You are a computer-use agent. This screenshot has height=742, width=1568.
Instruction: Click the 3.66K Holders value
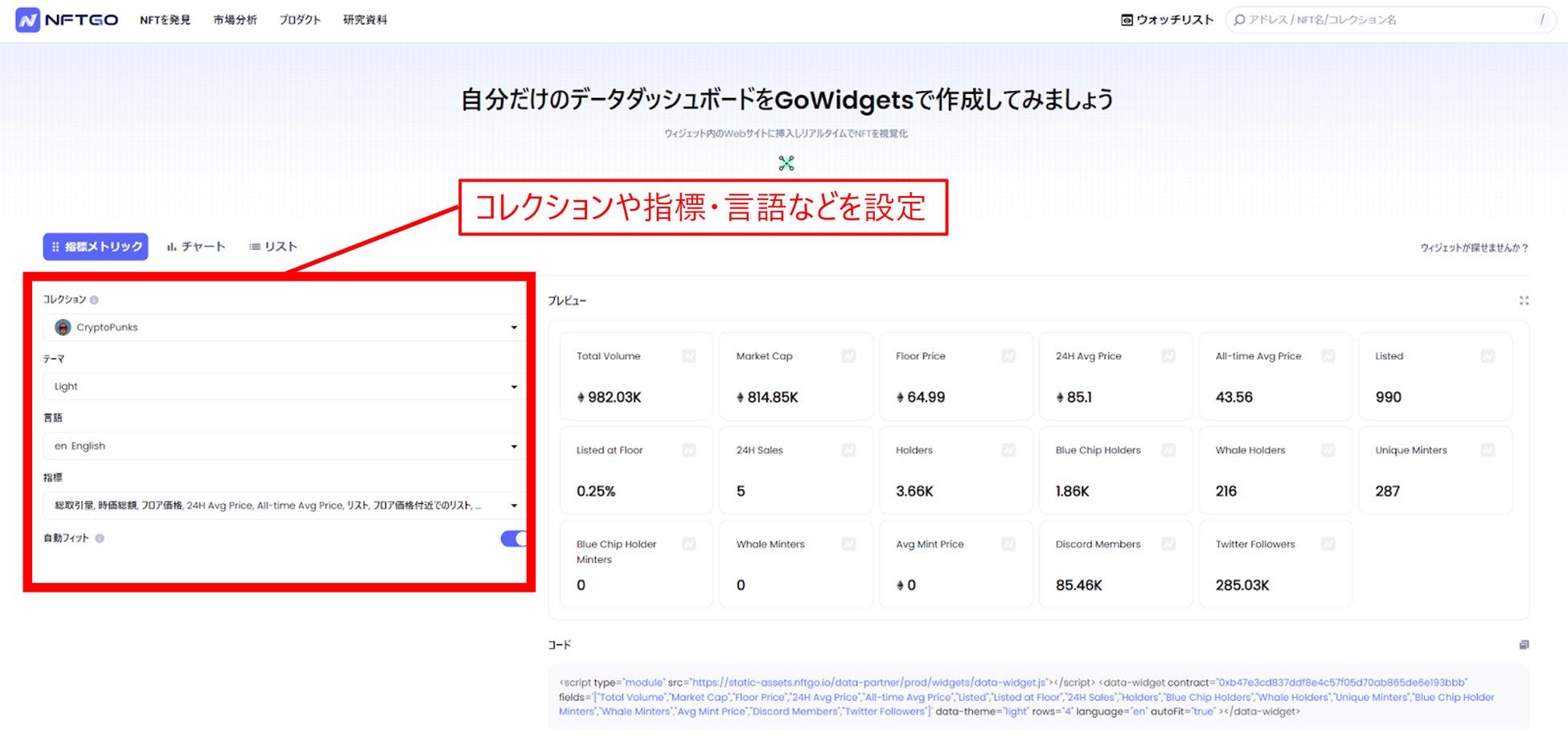(x=914, y=491)
